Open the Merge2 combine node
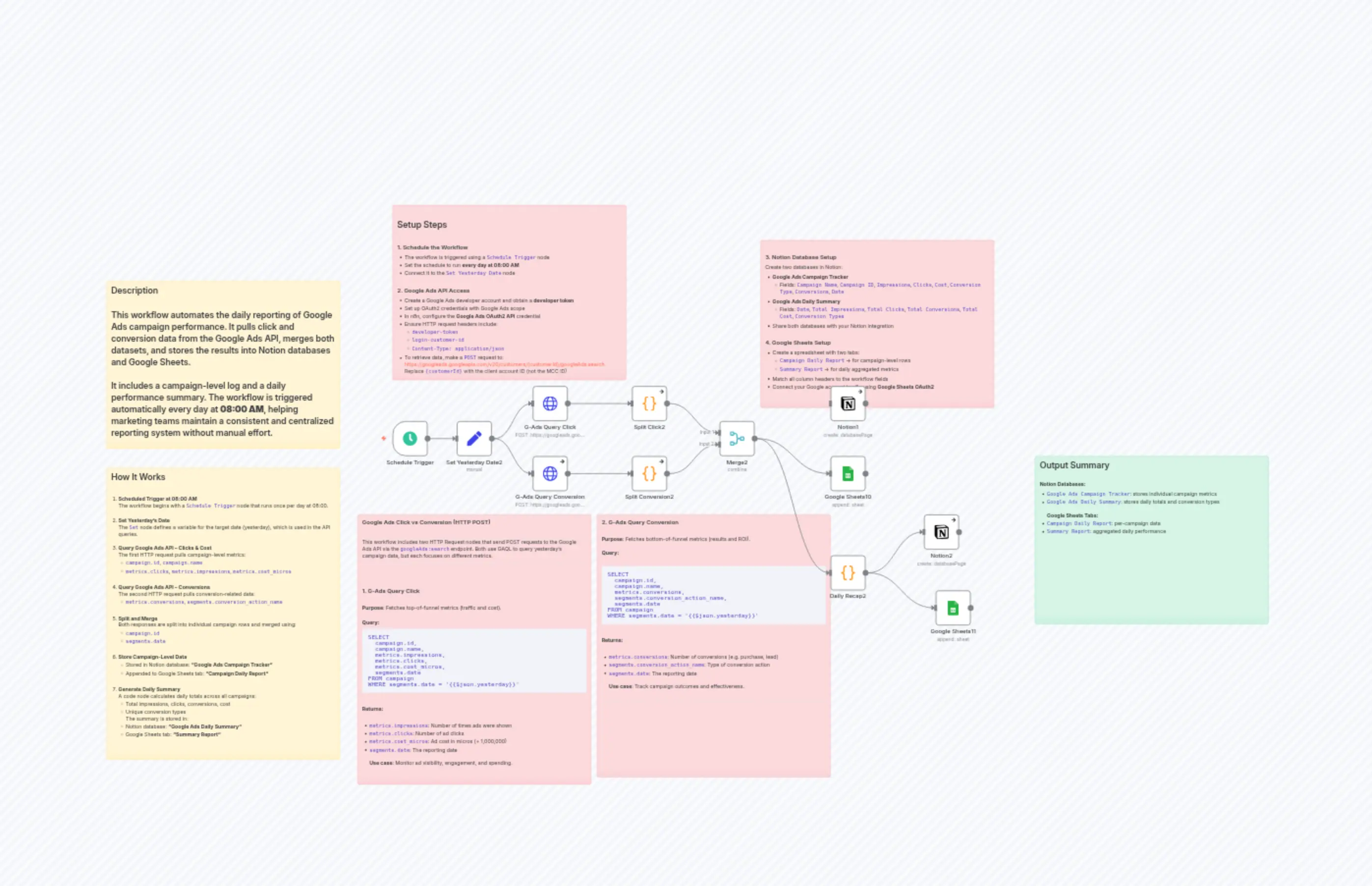1372x886 pixels. point(737,438)
